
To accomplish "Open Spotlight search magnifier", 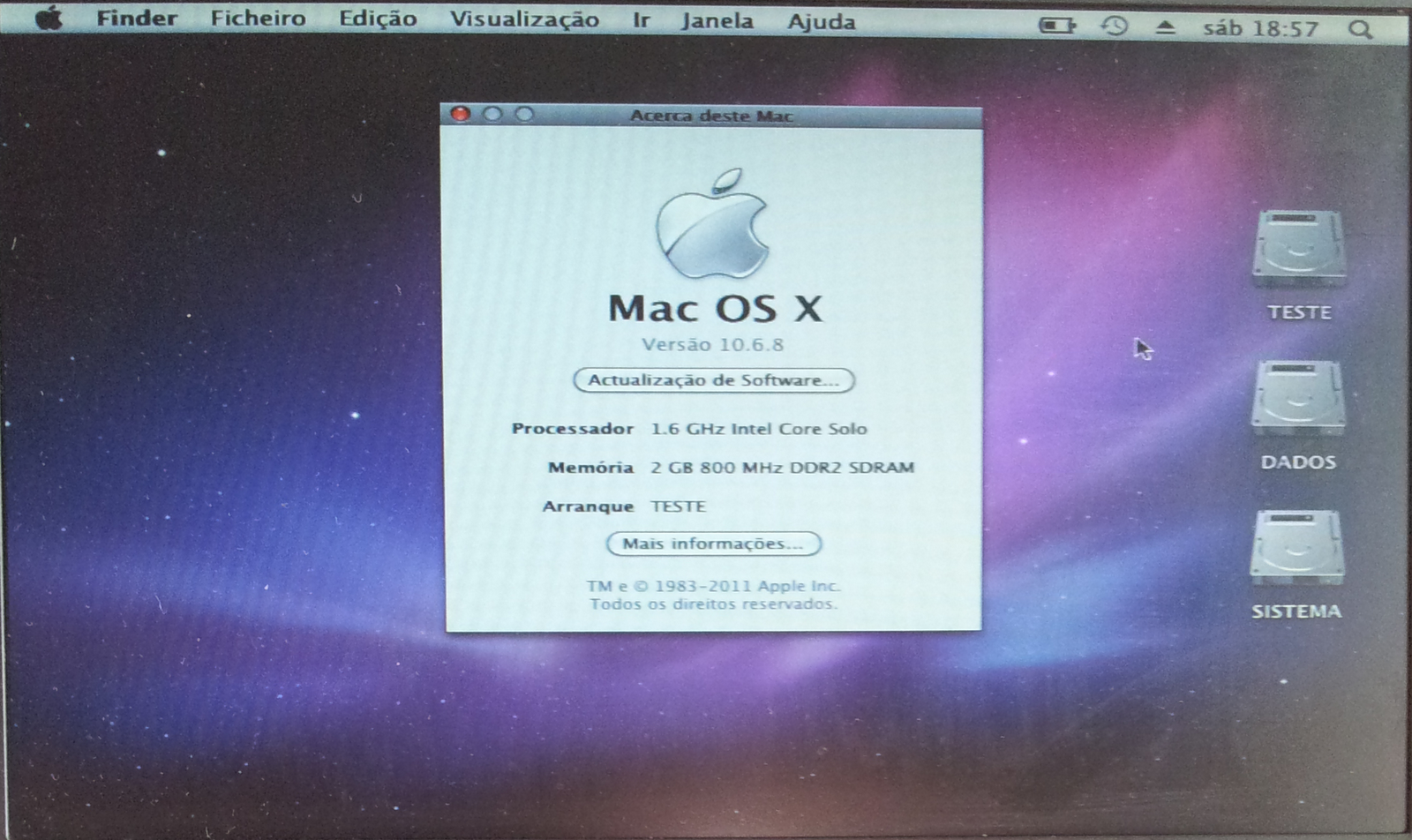I will point(1361,30).
